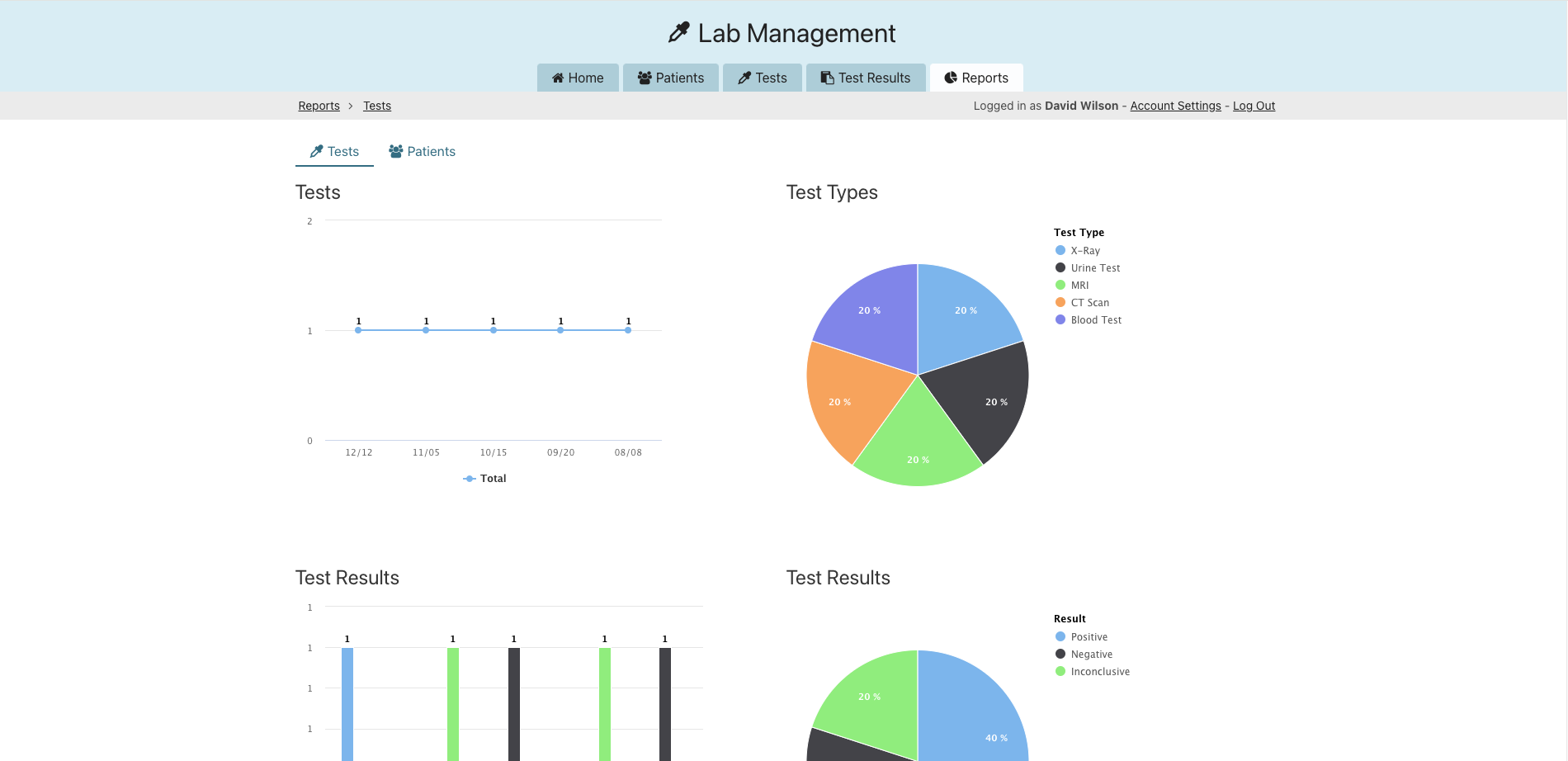The image size is (1568, 761).
Task: Toggle the Total series in line chart legend
Action: [x=485, y=479]
